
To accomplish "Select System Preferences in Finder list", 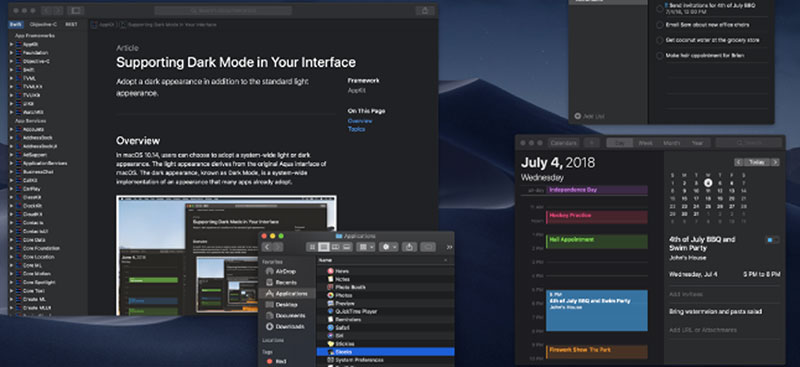I will coord(385,360).
